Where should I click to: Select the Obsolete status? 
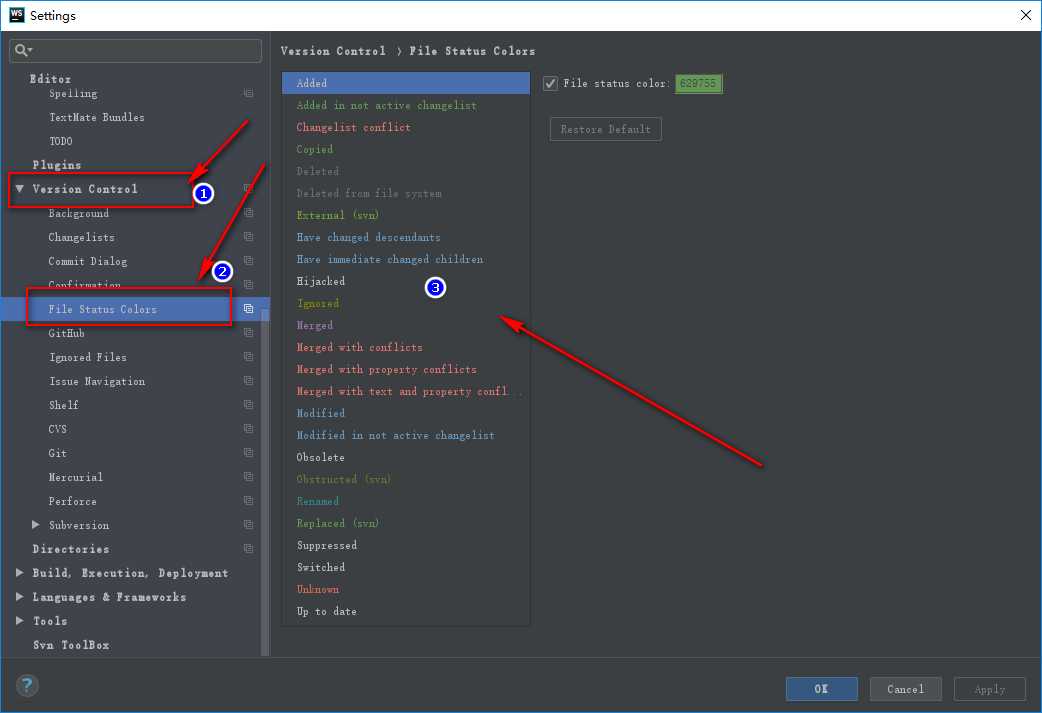(x=406, y=457)
